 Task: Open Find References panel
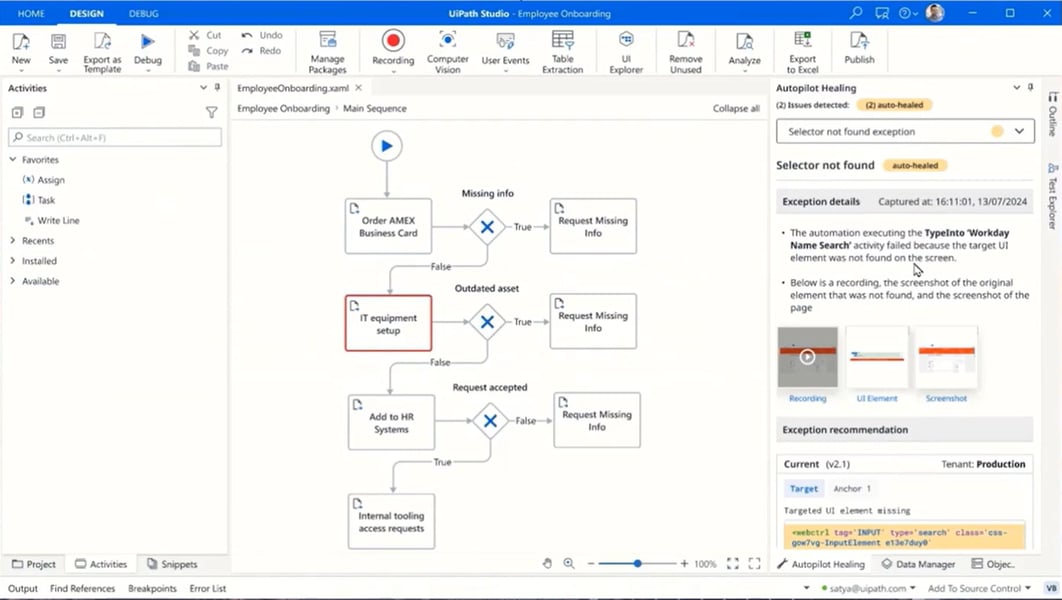(83, 588)
